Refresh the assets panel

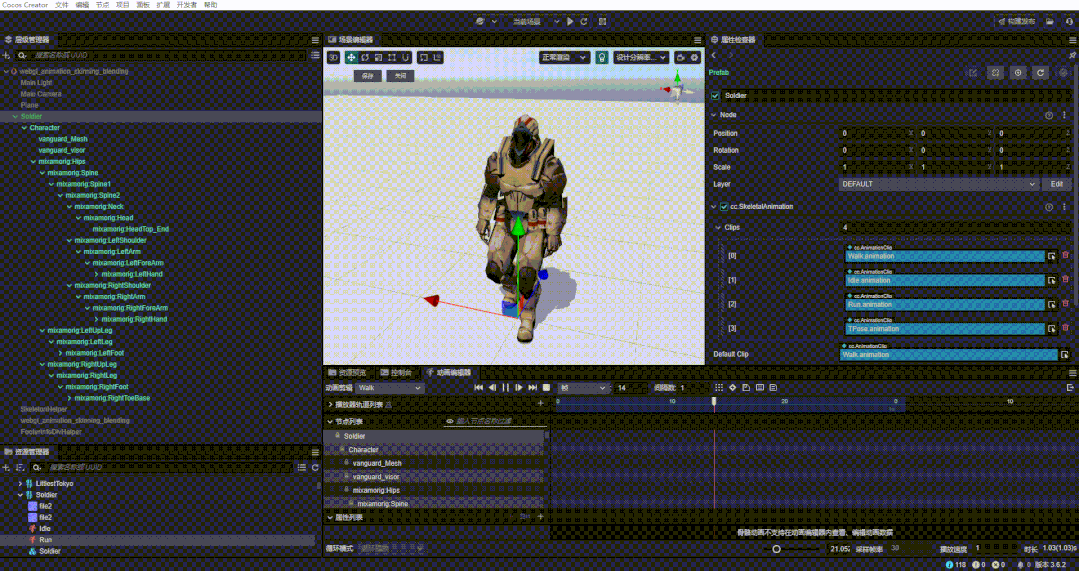tap(315, 468)
